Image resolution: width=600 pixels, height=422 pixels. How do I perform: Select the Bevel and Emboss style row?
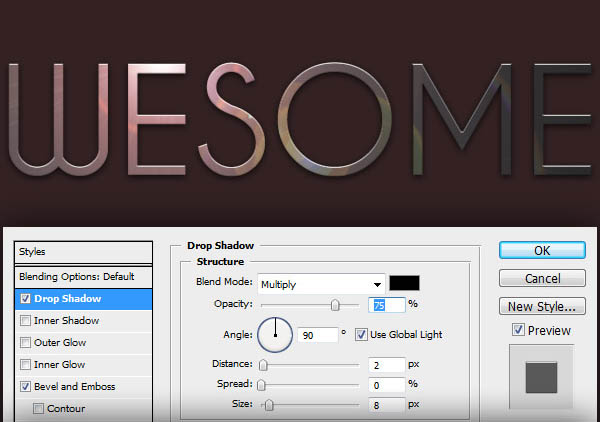pos(83,386)
